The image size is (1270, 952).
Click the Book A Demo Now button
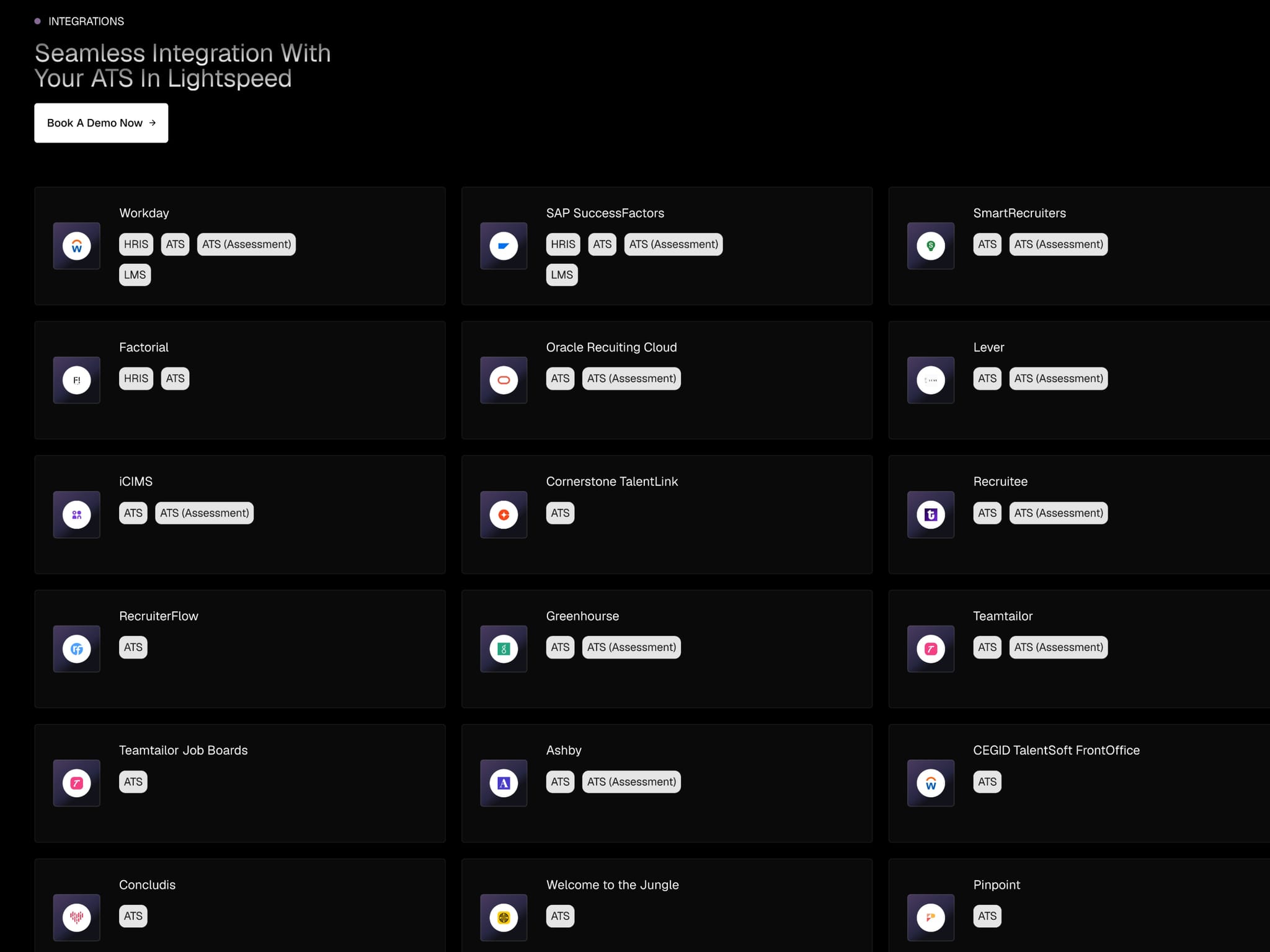(101, 123)
